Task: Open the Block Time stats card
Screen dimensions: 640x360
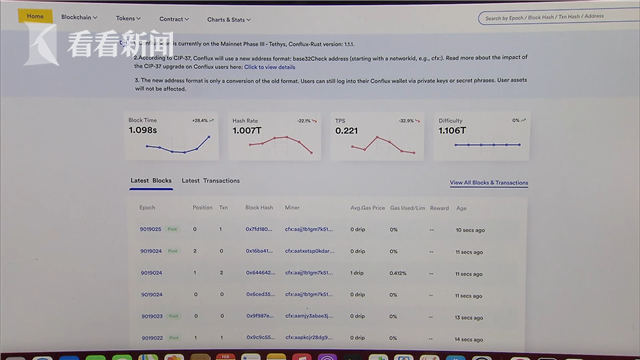Action: (171, 136)
